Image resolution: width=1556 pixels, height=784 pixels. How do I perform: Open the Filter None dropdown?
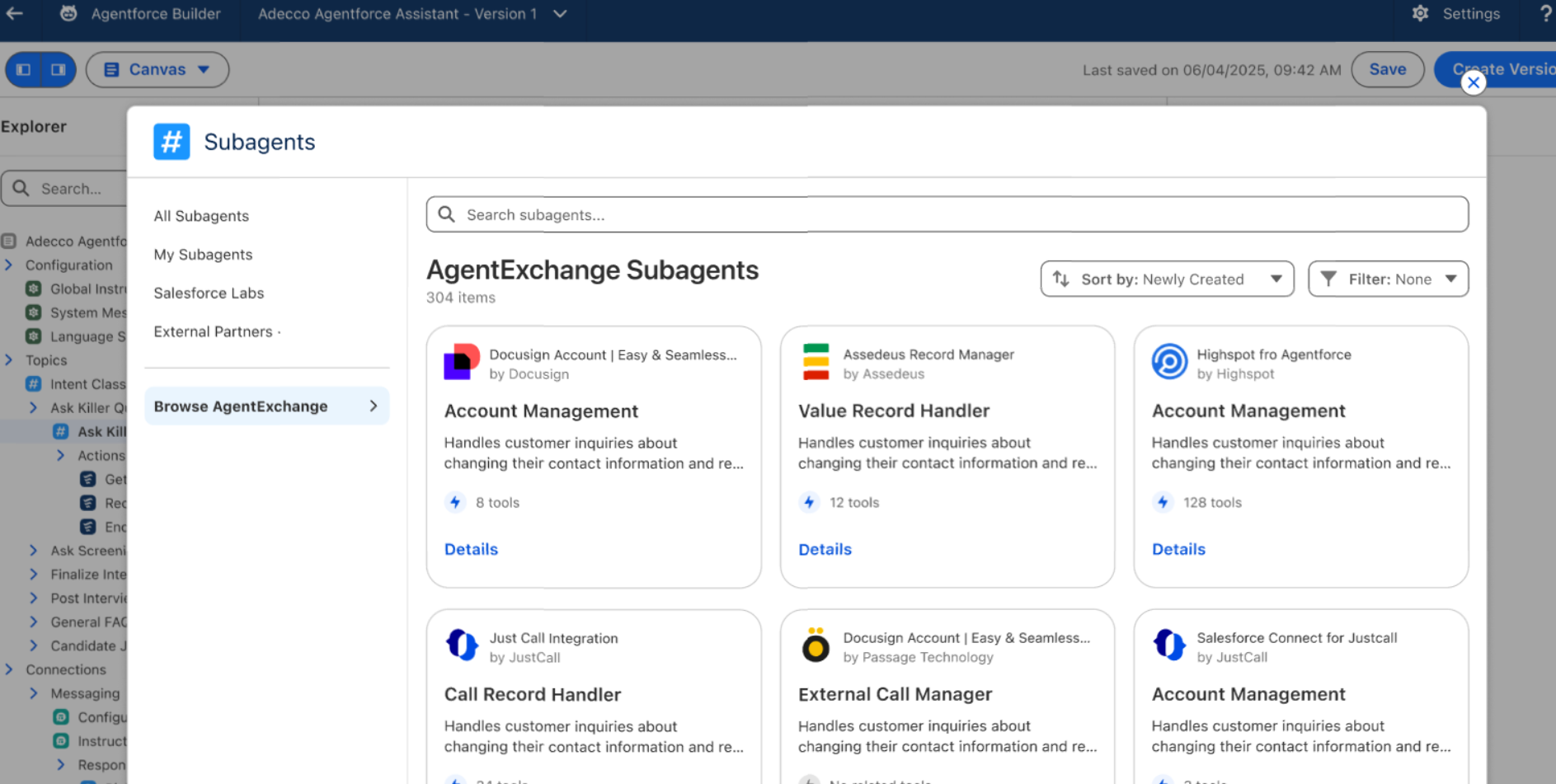tap(1388, 279)
